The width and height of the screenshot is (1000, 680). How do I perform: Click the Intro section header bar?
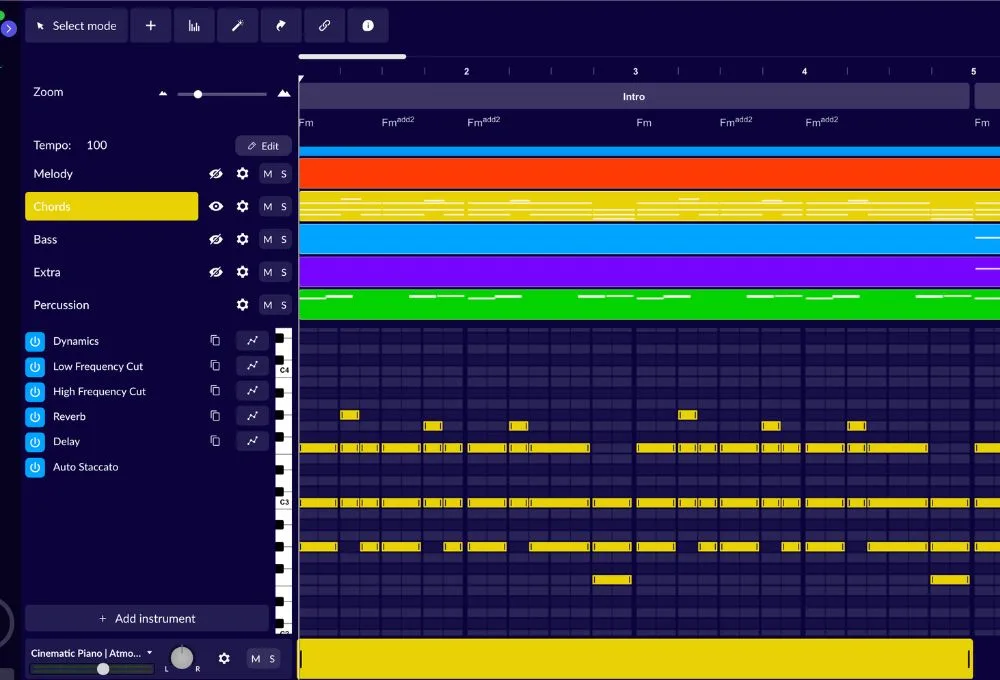coord(634,96)
